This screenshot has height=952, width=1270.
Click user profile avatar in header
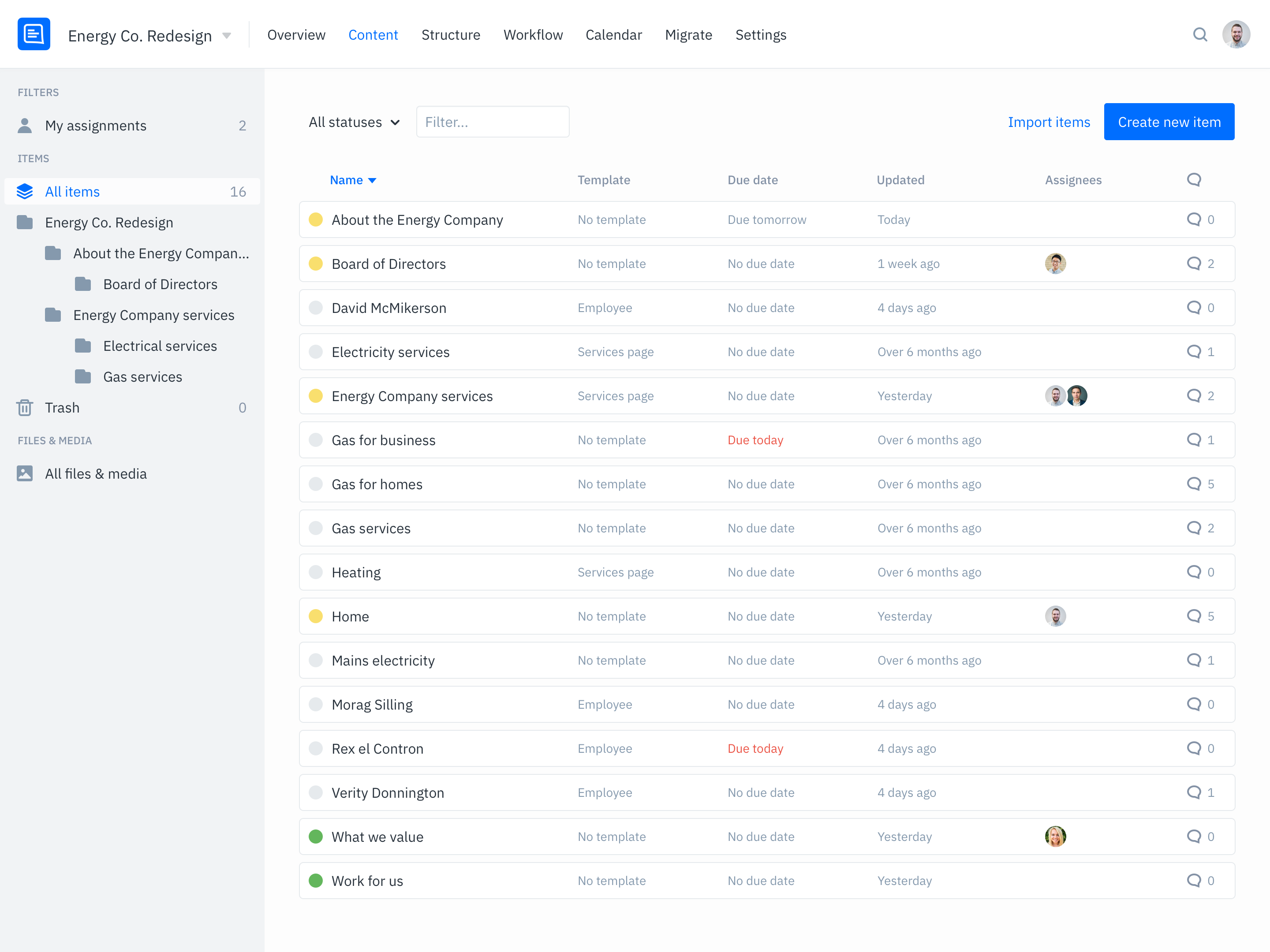(x=1236, y=34)
